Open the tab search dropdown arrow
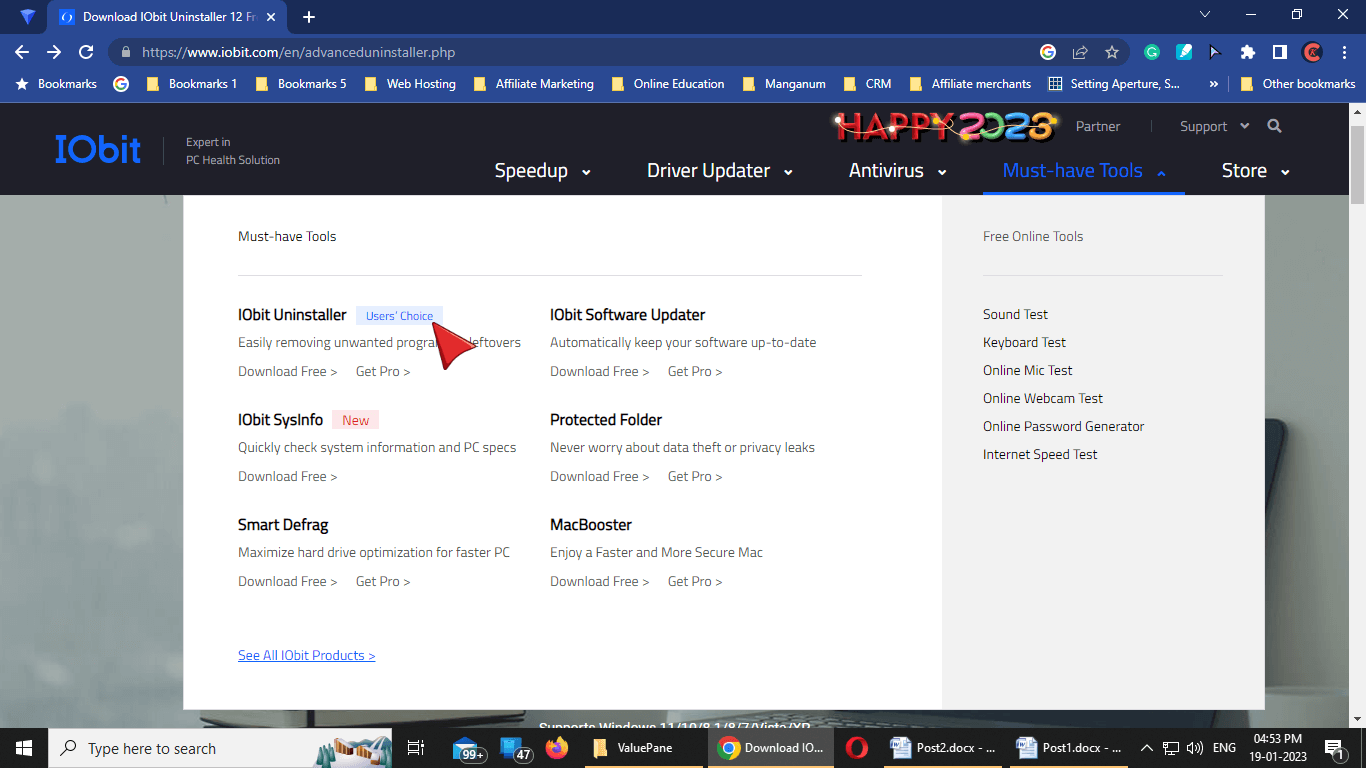Image resolution: width=1366 pixels, height=768 pixels. point(1205,15)
